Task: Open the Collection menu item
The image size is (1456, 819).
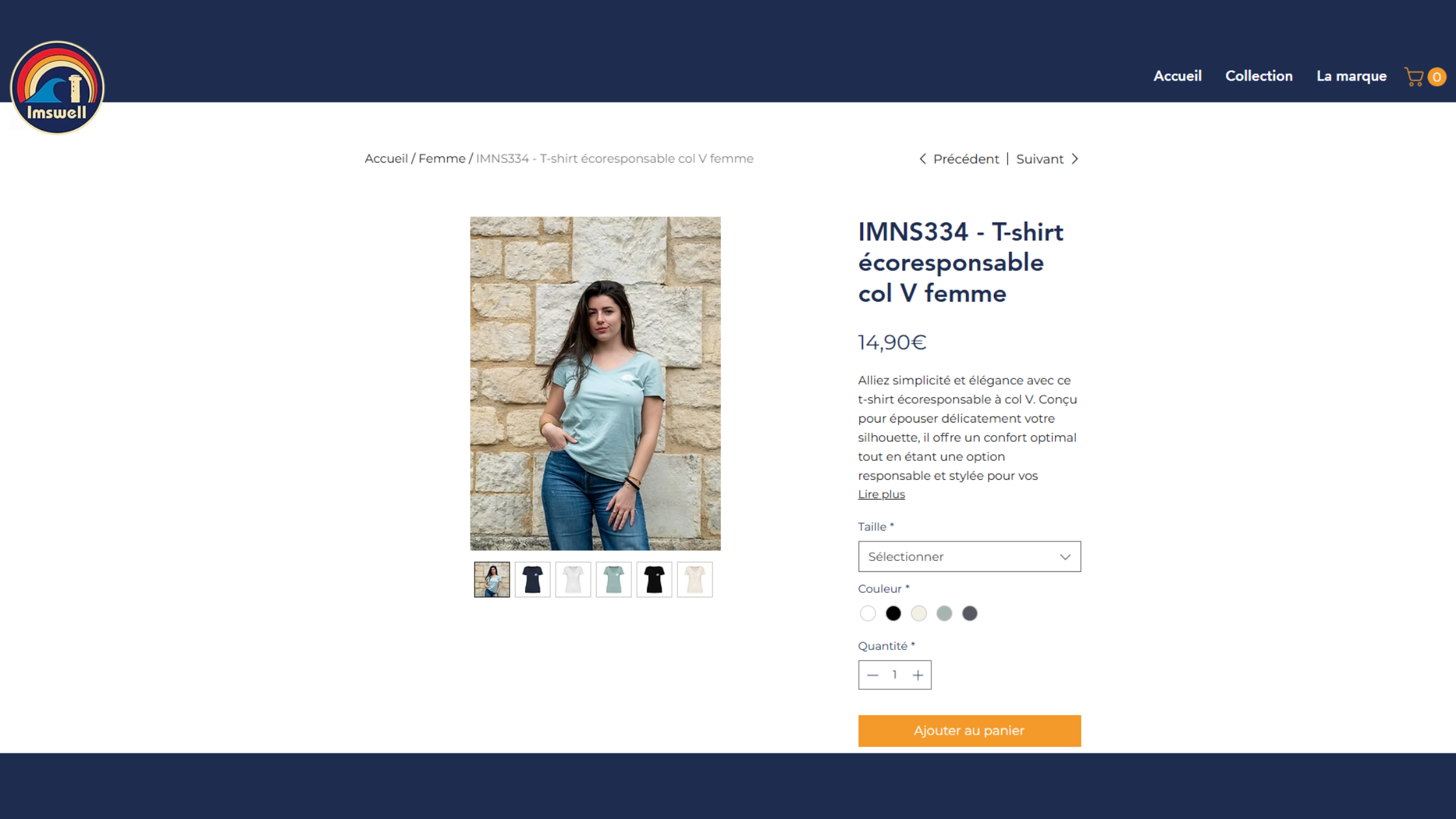Action: (x=1258, y=76)
